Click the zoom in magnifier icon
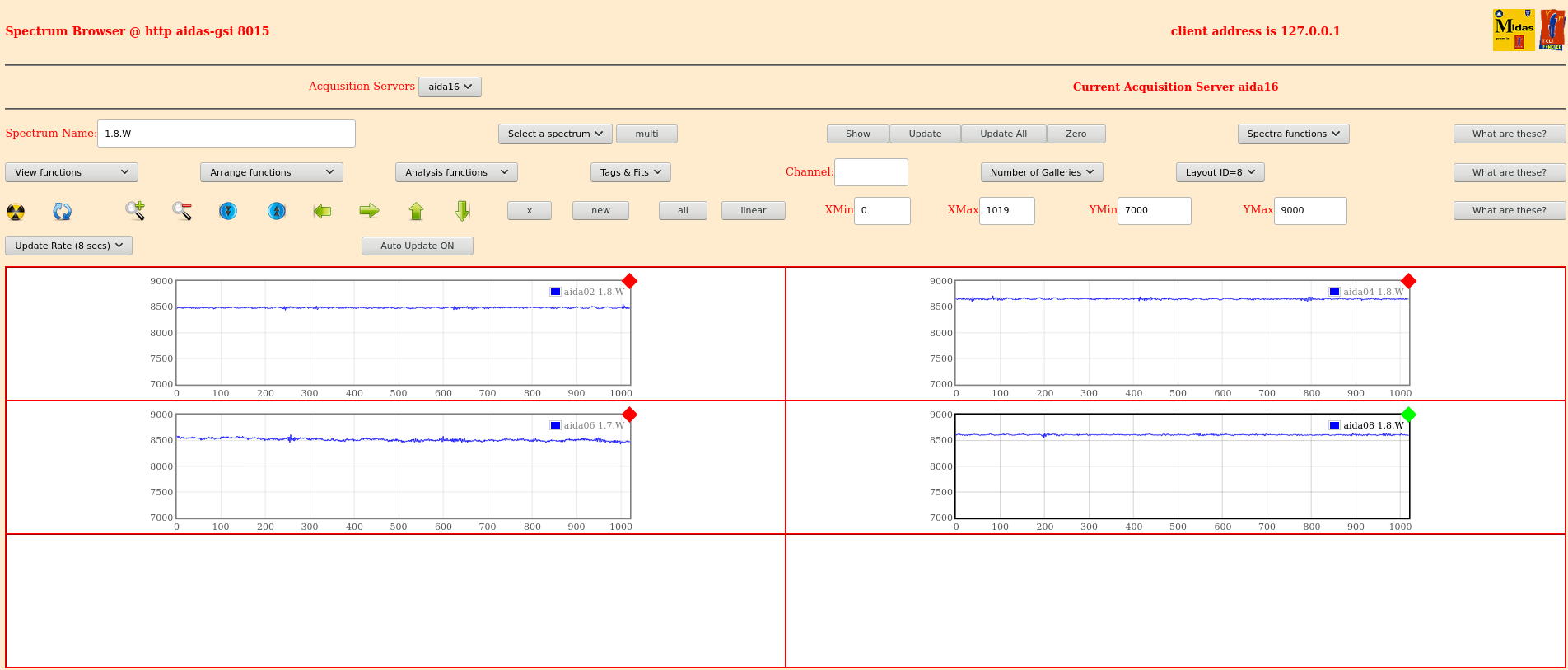The height and width of the screenshot is (670, 1568). [x=135, y=211]
